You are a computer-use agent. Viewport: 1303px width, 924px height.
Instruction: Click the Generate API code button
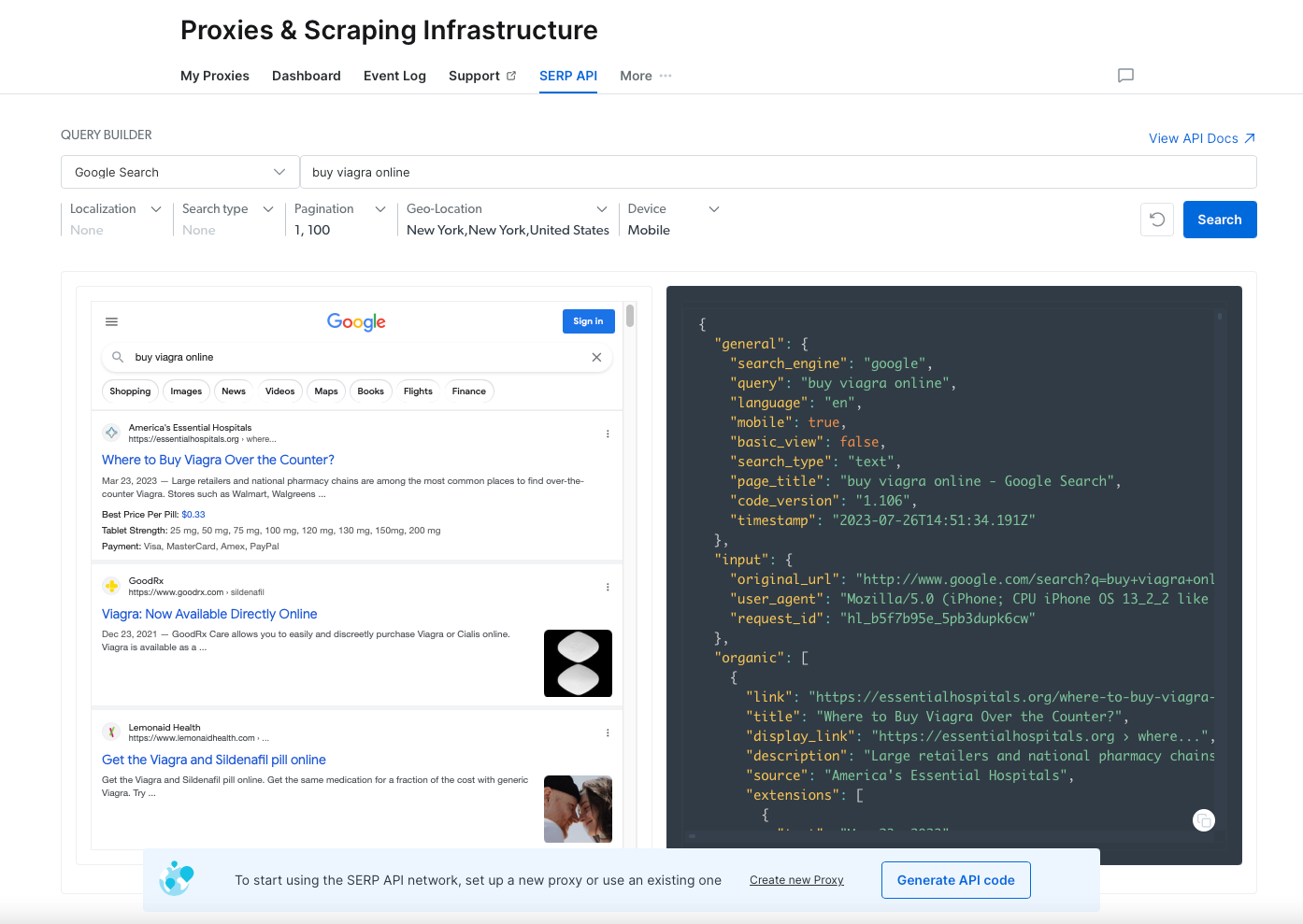pos(955,880)
